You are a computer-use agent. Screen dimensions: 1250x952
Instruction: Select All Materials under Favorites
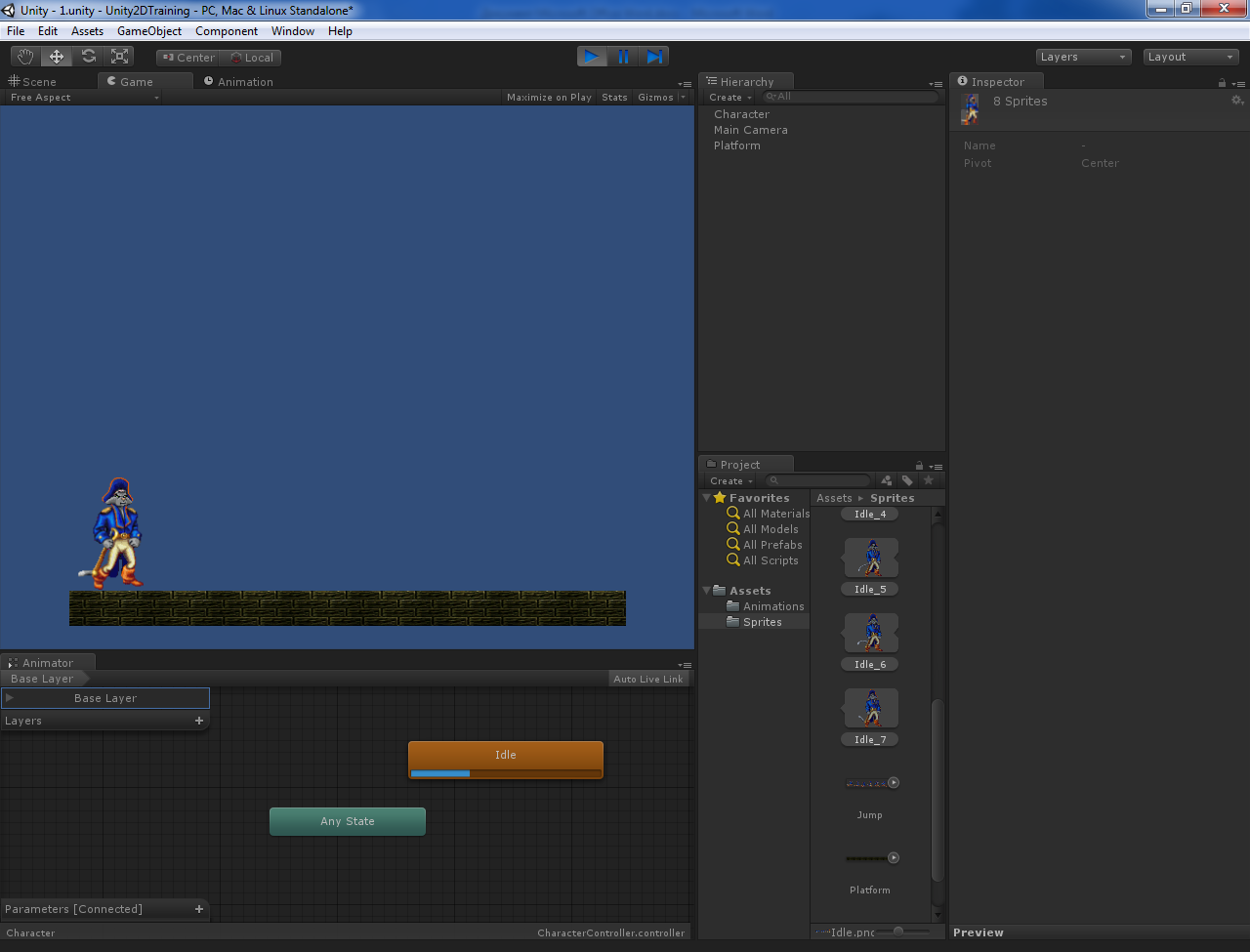tap(769, 514)
